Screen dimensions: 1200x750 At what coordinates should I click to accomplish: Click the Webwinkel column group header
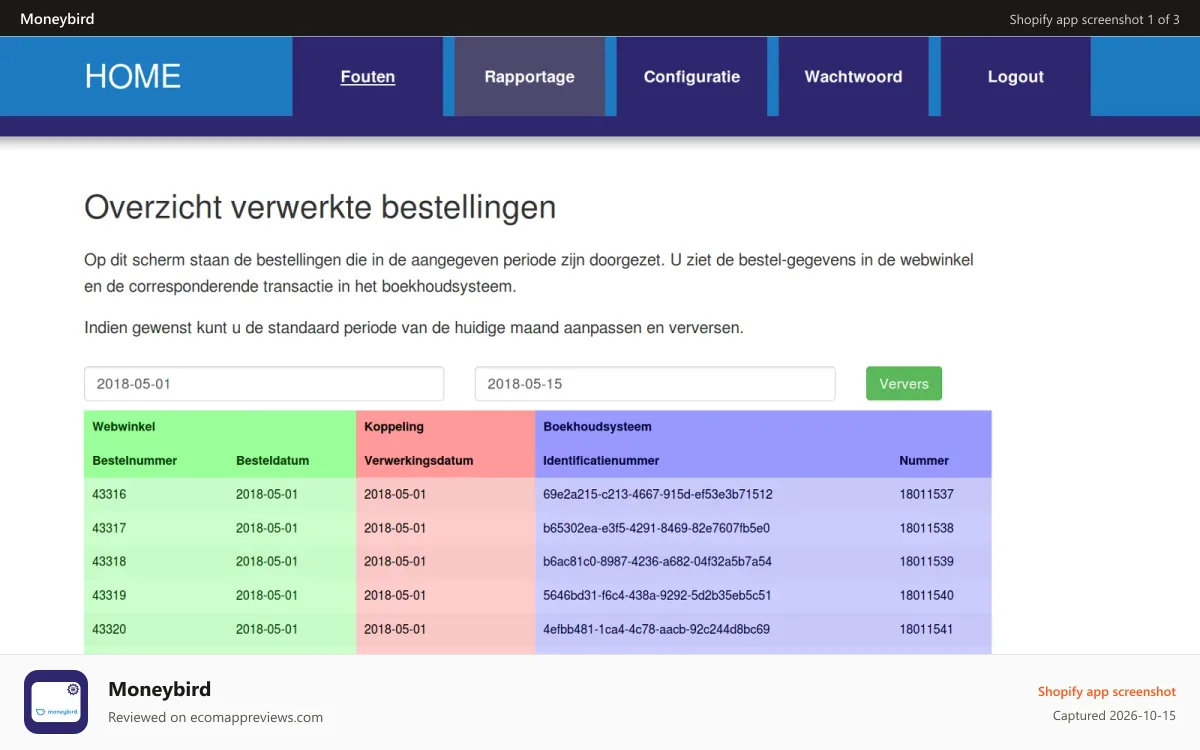click(x=124, y=427)
